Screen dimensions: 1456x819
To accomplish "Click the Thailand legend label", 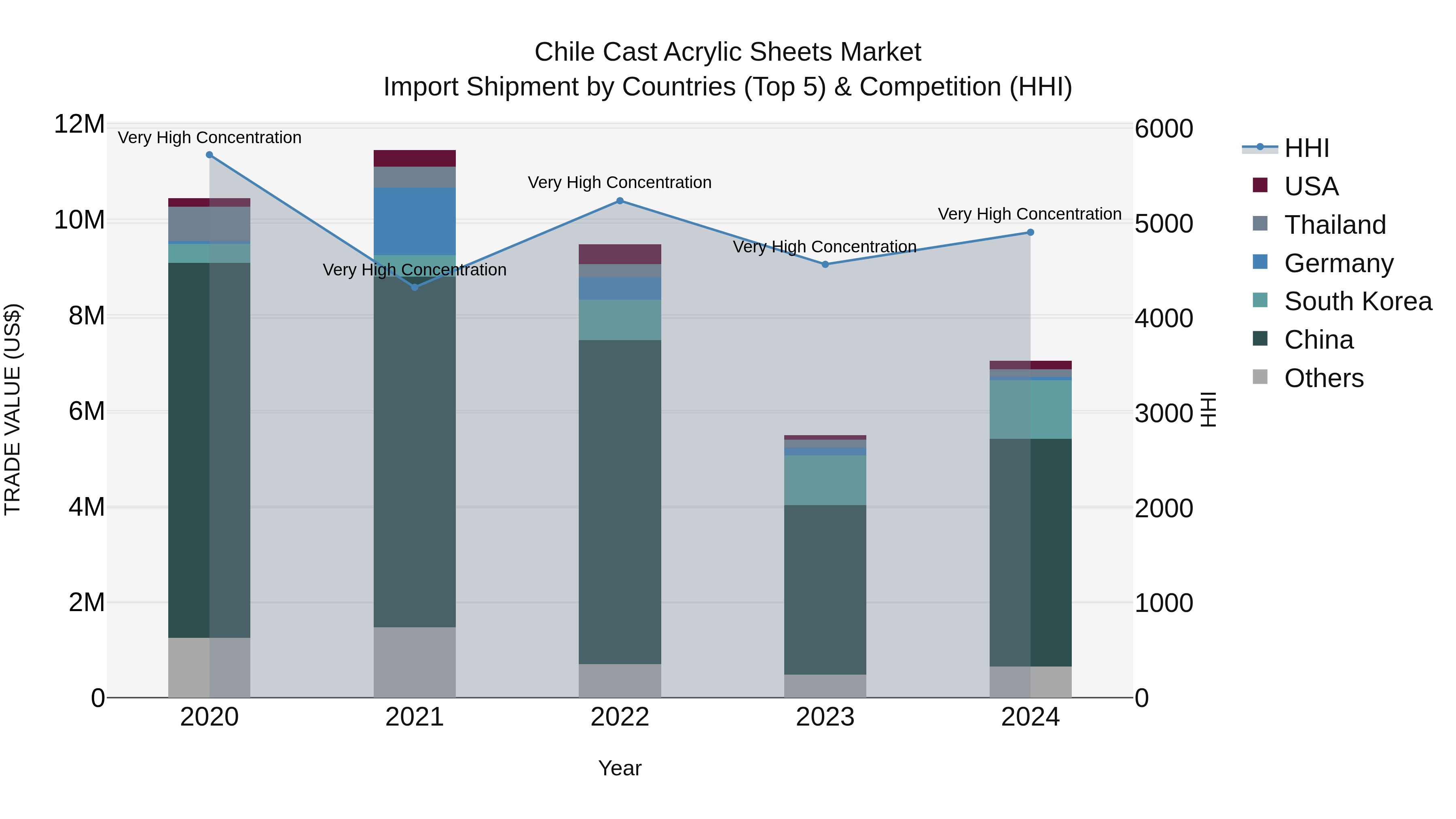I will 1335,225.
